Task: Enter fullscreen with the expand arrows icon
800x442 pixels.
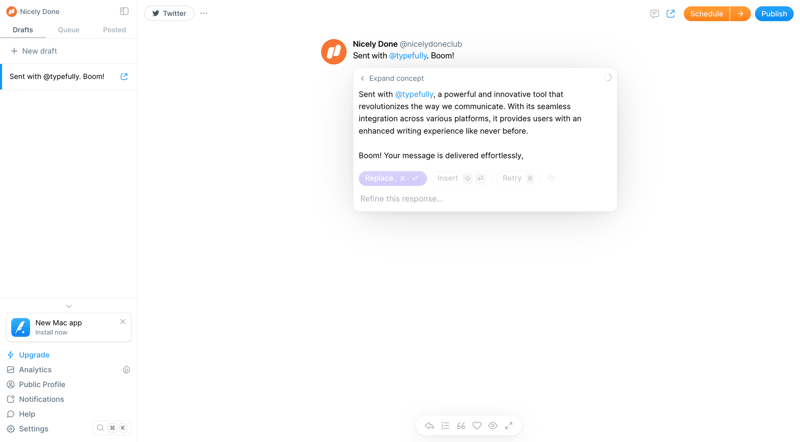Action: 508,426
